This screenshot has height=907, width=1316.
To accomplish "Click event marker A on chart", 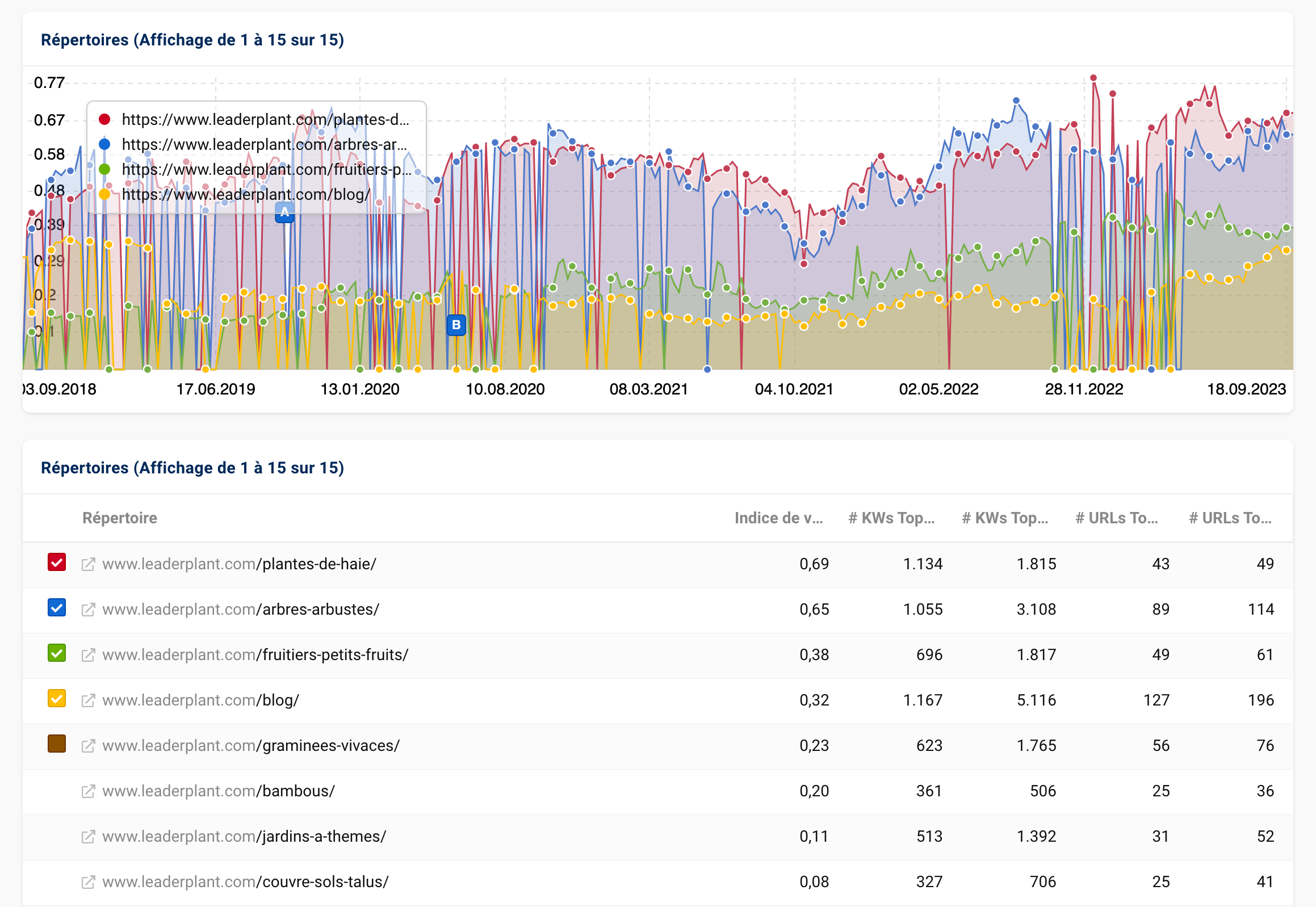I will coord(285,213).
